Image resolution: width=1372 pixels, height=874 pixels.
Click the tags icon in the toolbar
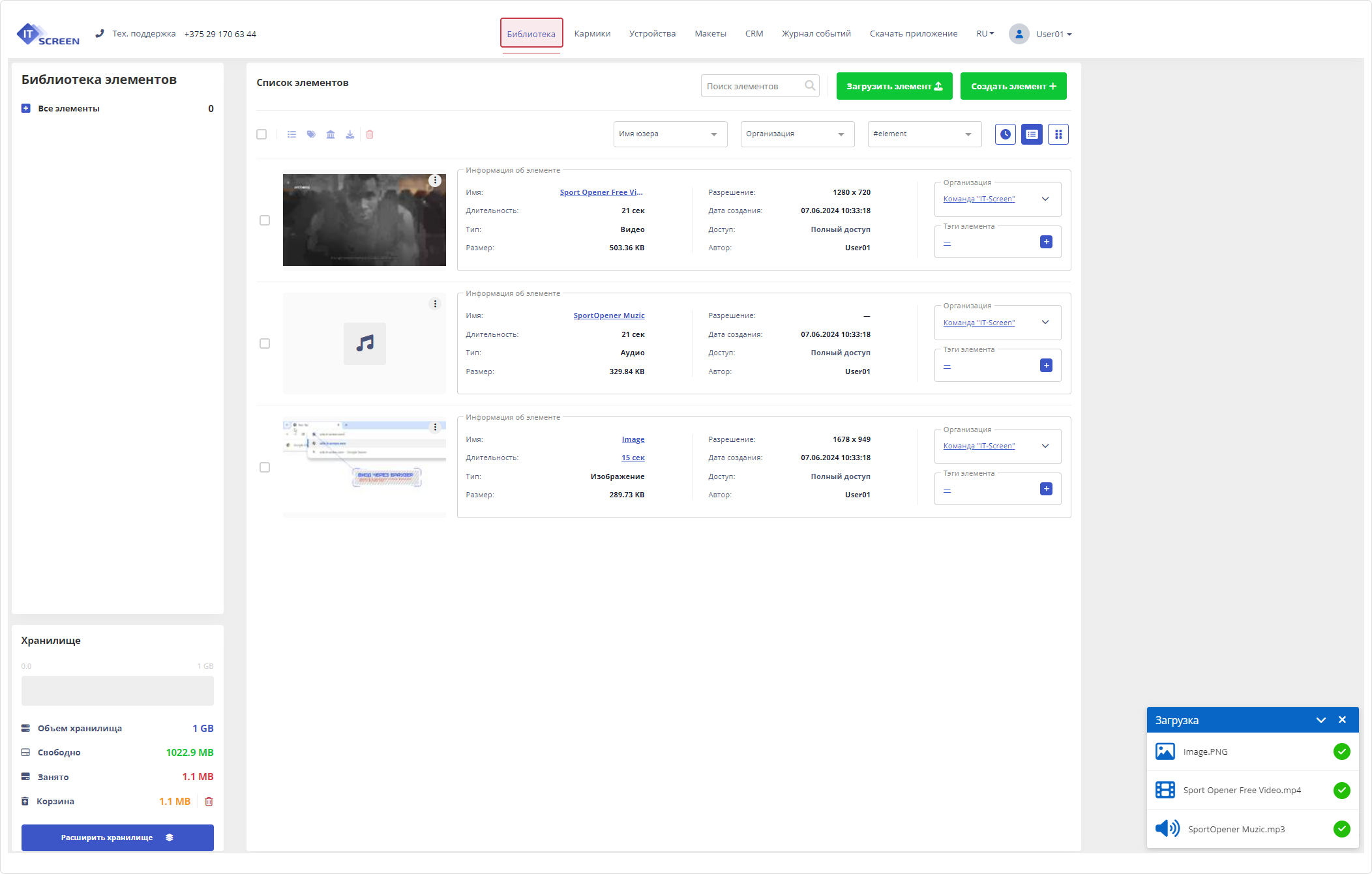pos(311,134)
